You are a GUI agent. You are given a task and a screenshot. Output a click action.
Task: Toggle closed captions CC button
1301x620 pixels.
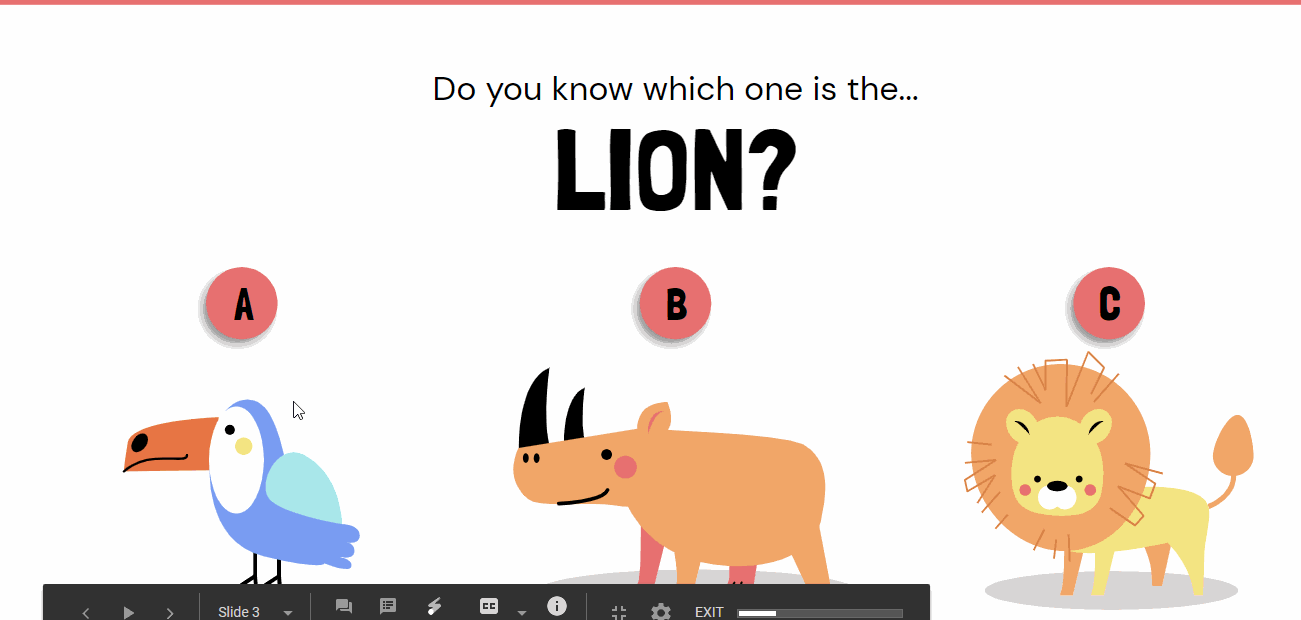tap(489, 606)
